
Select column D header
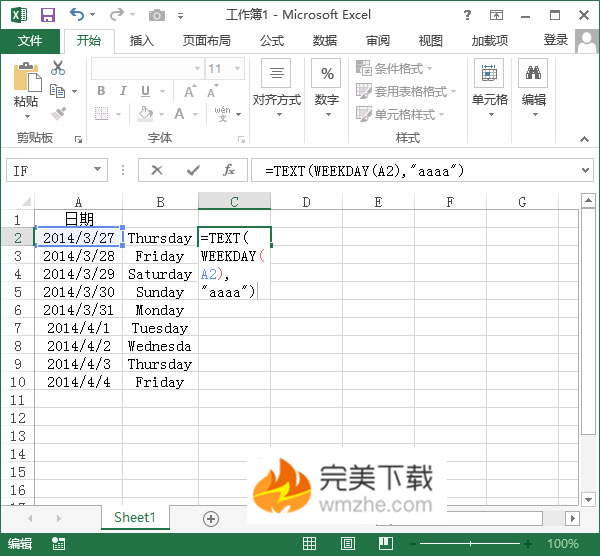[306, 201]
